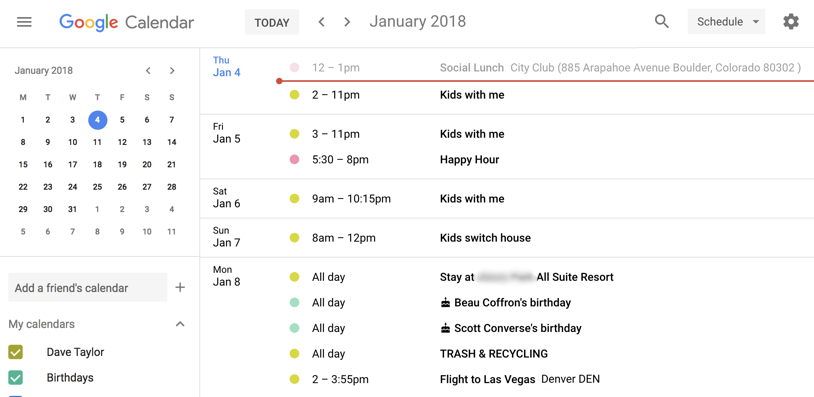Collapse the My calendars section
This screenshot has height=397, width=814.
180,324
